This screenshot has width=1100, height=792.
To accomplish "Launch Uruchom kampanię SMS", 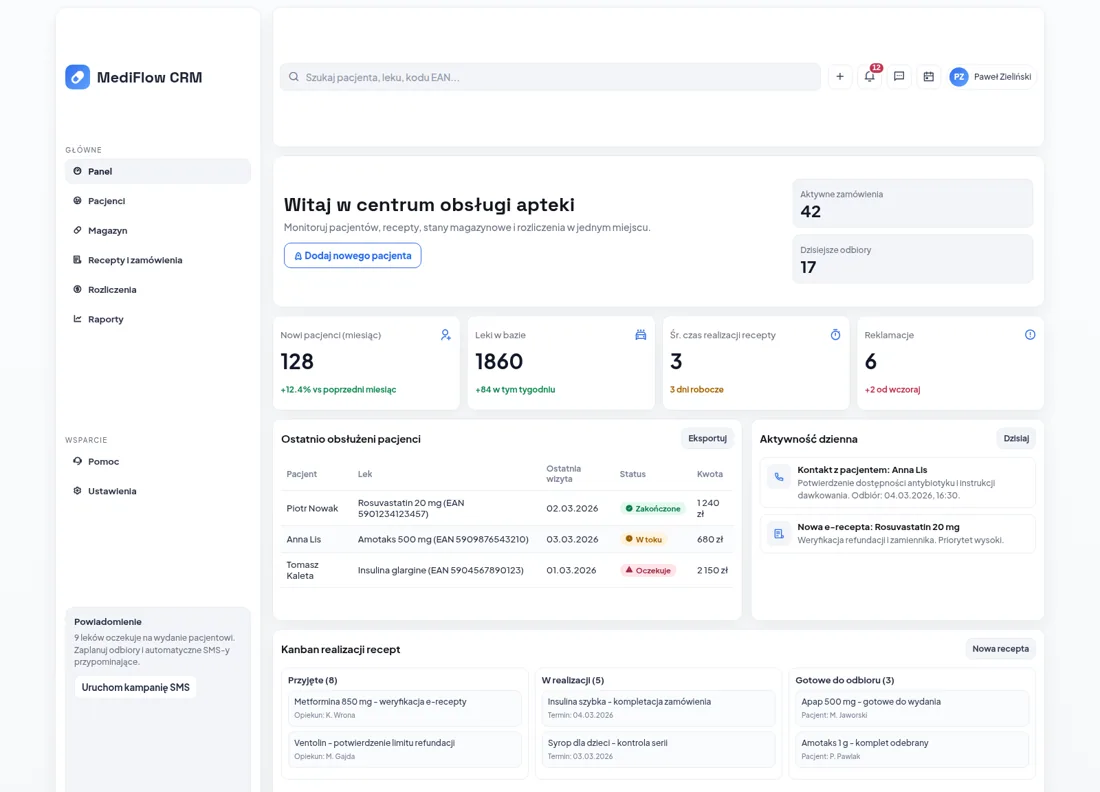I will 135,687.
